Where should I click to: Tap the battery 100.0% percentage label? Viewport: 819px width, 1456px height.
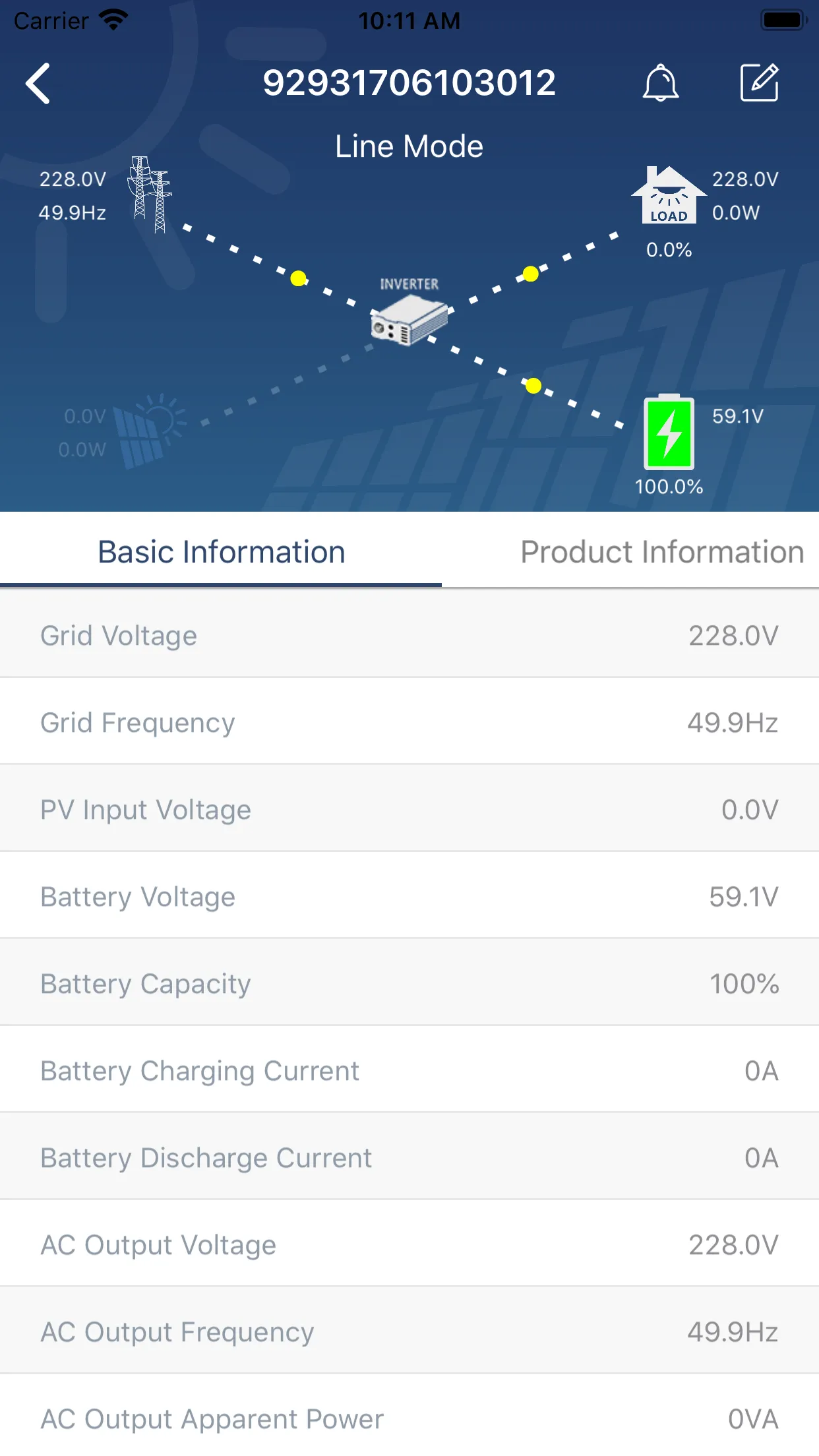pyautogui.click(x=669, y=487)
